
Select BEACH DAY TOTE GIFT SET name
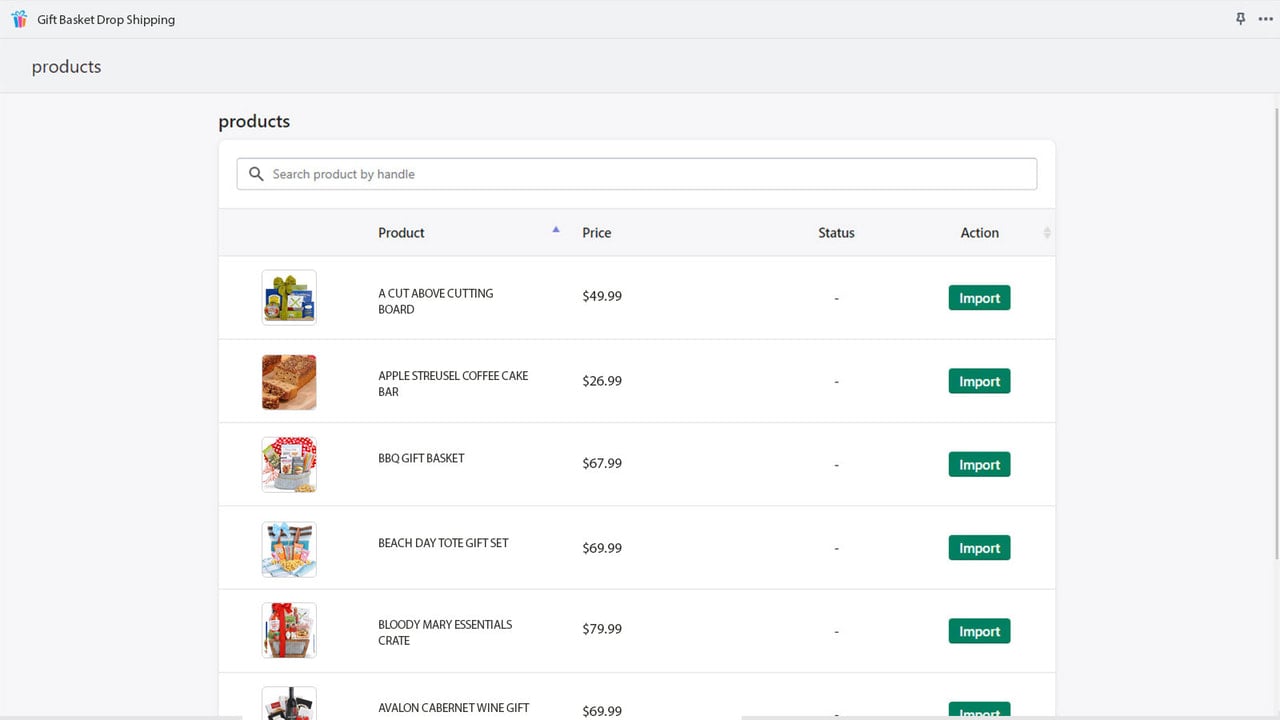pyautogui.click(x=443, y=543)
